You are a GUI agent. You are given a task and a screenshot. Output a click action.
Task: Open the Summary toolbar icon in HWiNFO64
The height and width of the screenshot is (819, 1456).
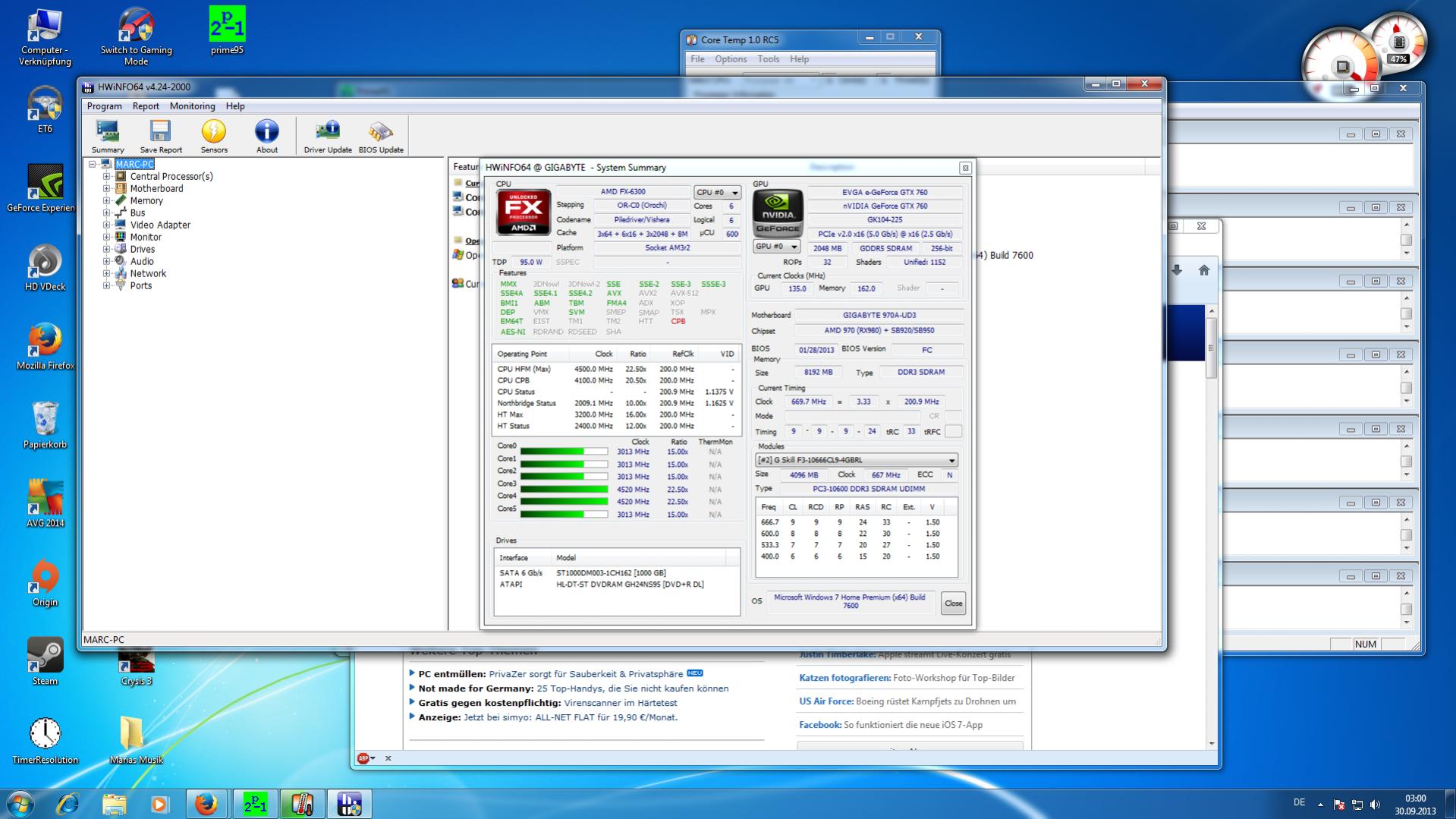point(108,137)
